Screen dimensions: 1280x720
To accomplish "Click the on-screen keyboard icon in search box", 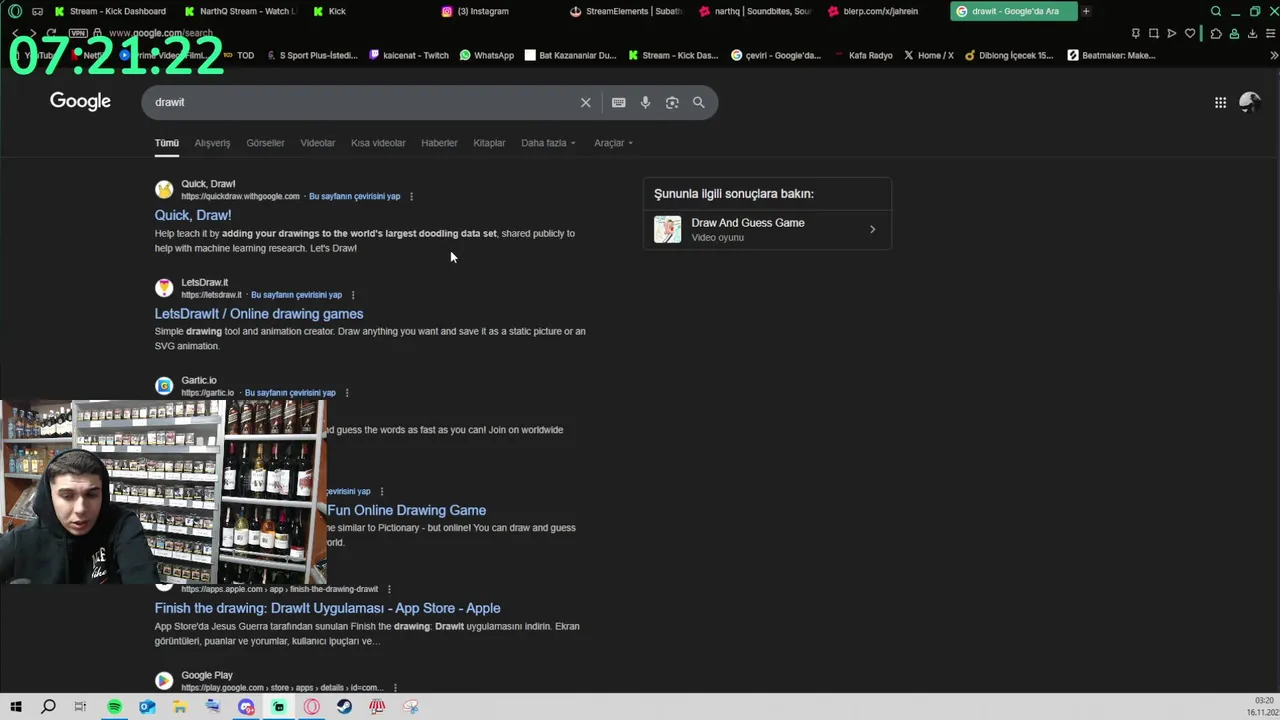I will pos(619,102).
